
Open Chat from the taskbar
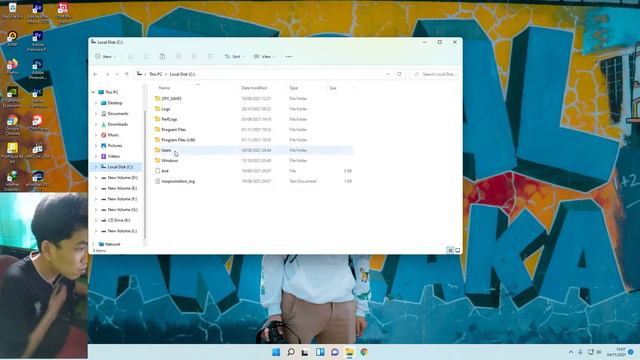click(335, 352)
